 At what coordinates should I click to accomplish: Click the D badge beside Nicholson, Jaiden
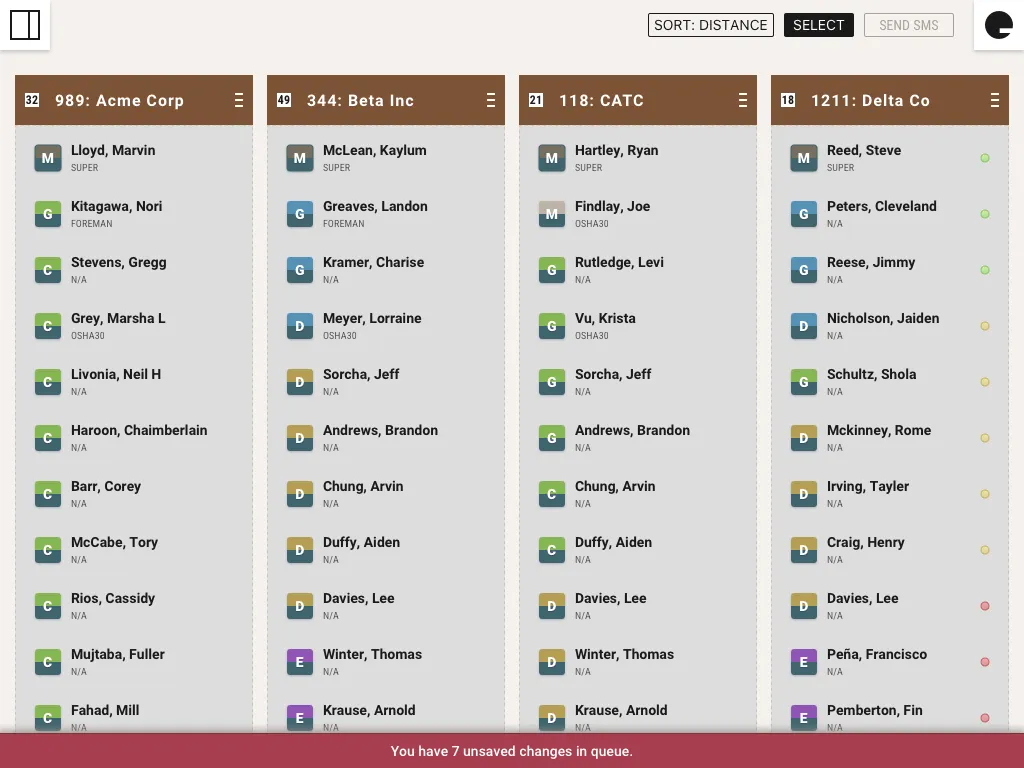804,327
